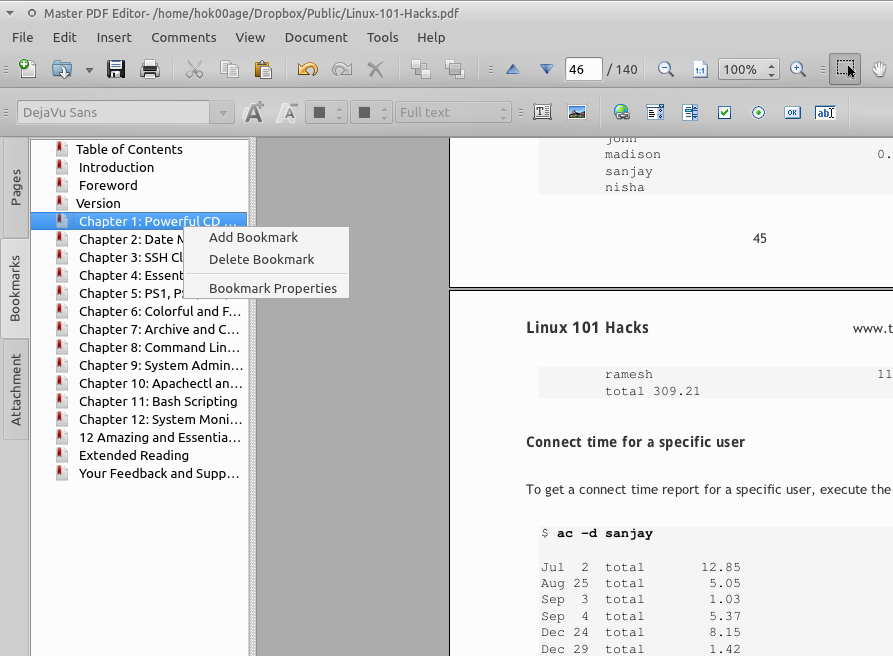The width and height of the screenshot is (893, 656).
Task: Add a hyperlink with the Link tool
Action: (621, 112)
